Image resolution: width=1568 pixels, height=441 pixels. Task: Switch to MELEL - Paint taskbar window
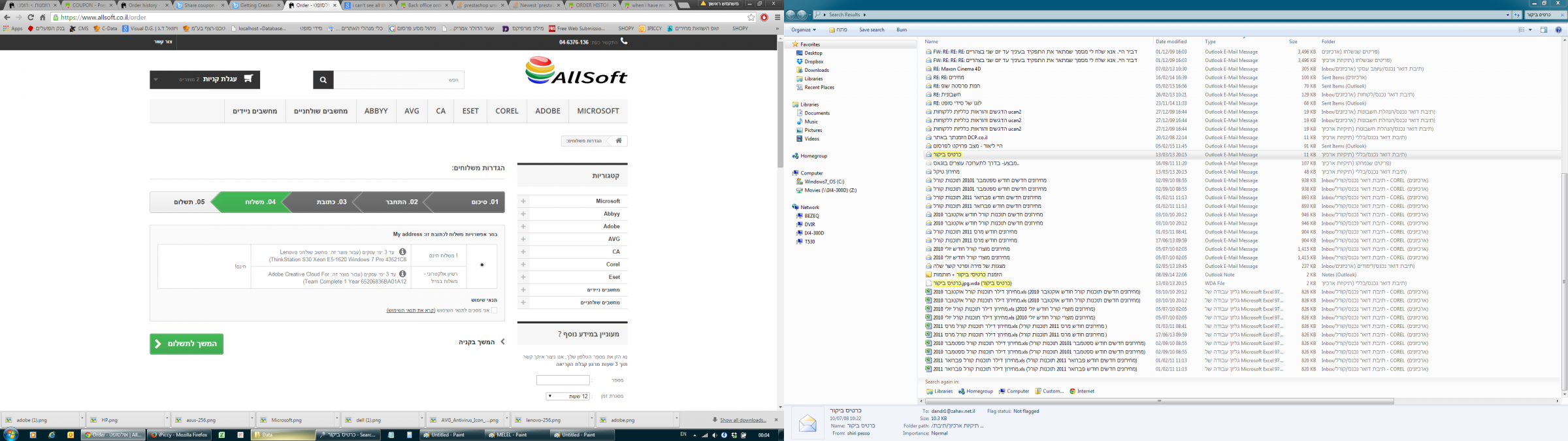[516, 435]
